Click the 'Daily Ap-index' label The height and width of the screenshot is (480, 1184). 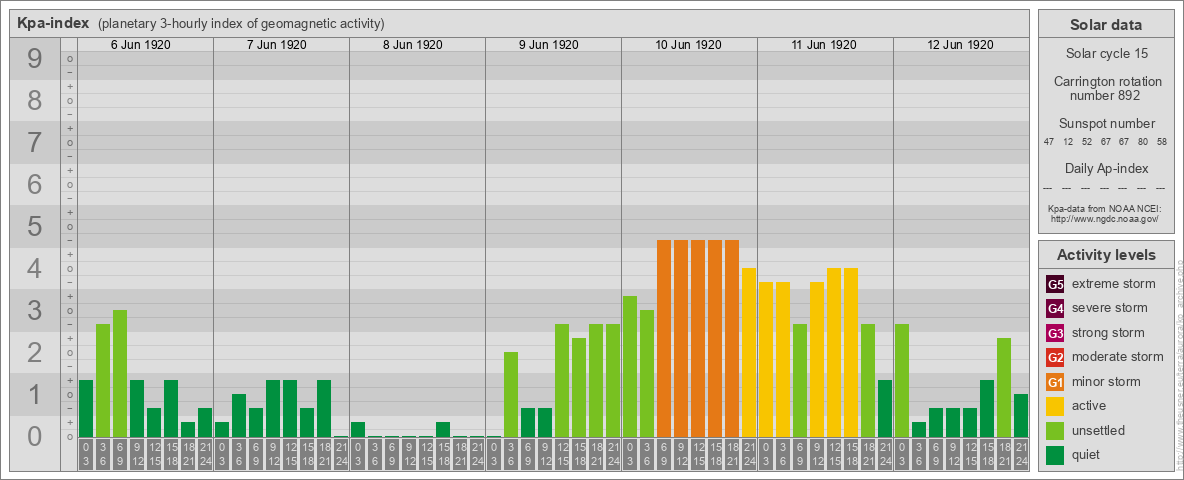pyautogui.click(x=1106, y=168)
